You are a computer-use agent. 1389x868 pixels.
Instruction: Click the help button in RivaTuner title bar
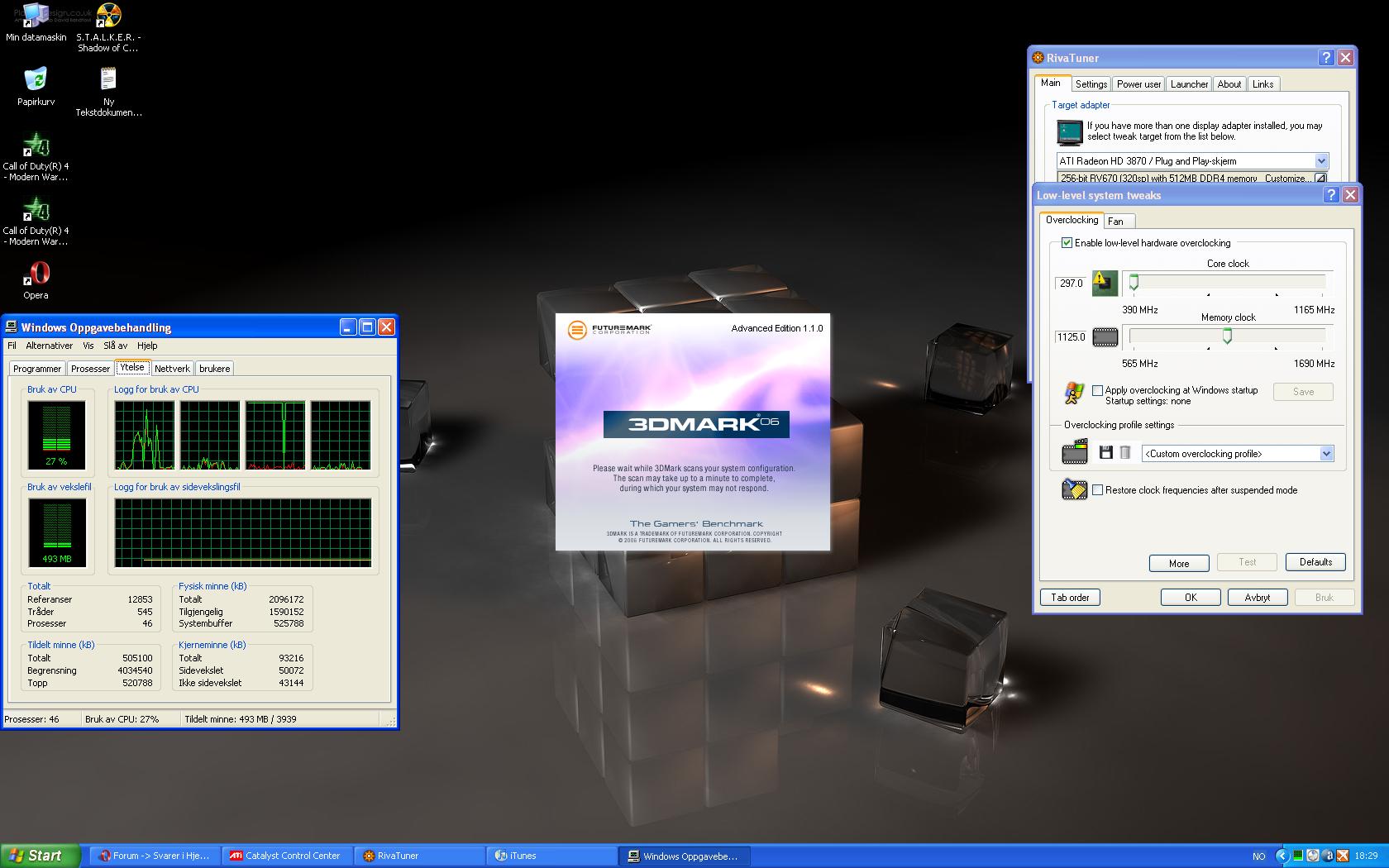pos(1326,58)
